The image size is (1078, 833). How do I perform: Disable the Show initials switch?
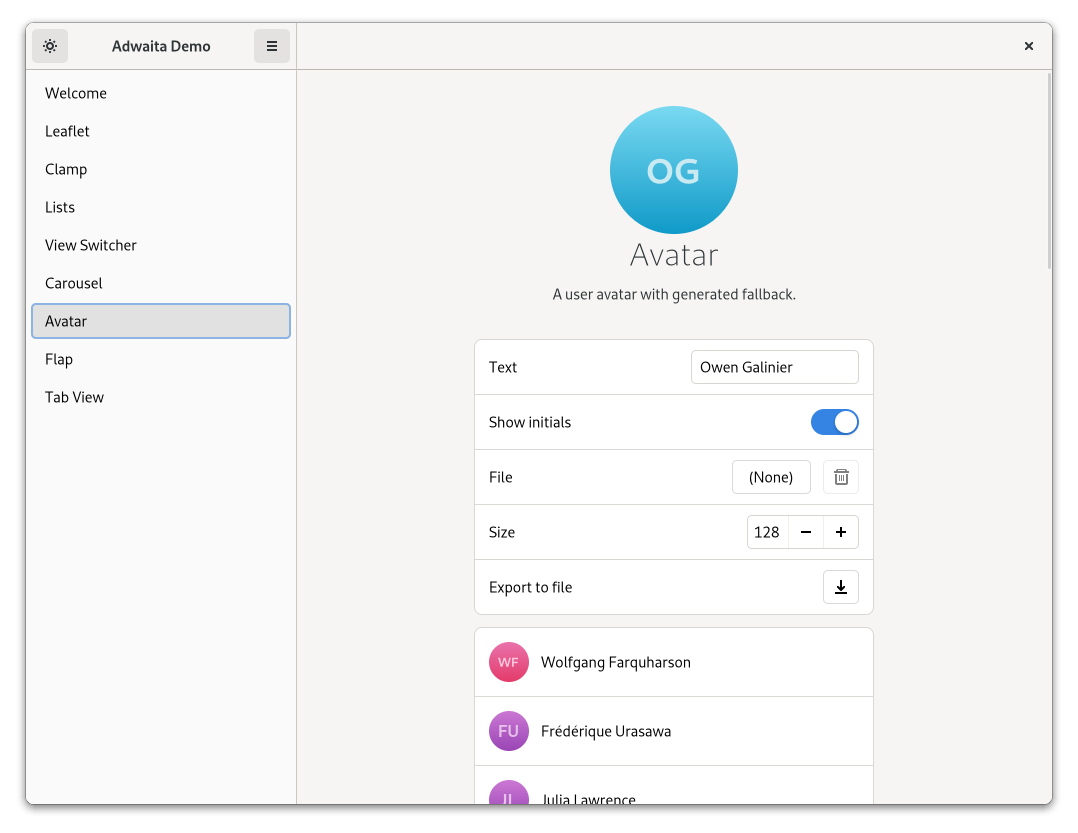point(834,422)
